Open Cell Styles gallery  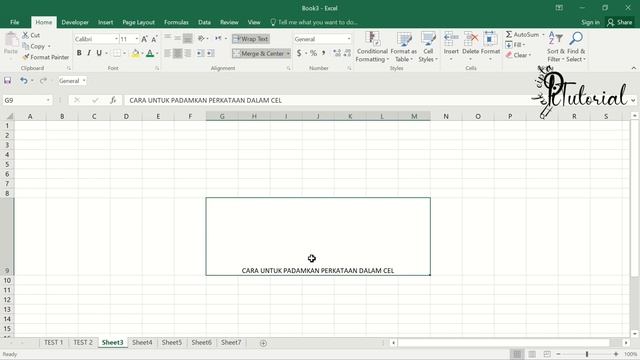tap(428, 47)
